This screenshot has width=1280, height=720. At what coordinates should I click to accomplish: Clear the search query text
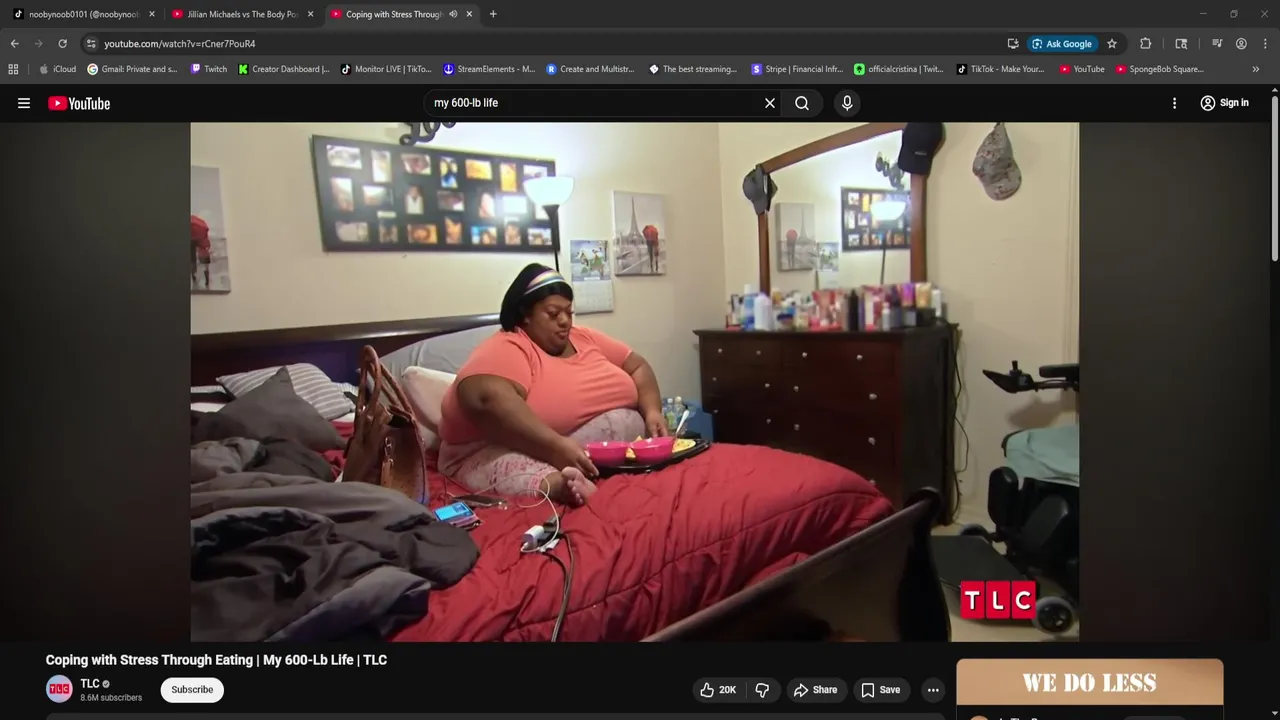point(770,103)
